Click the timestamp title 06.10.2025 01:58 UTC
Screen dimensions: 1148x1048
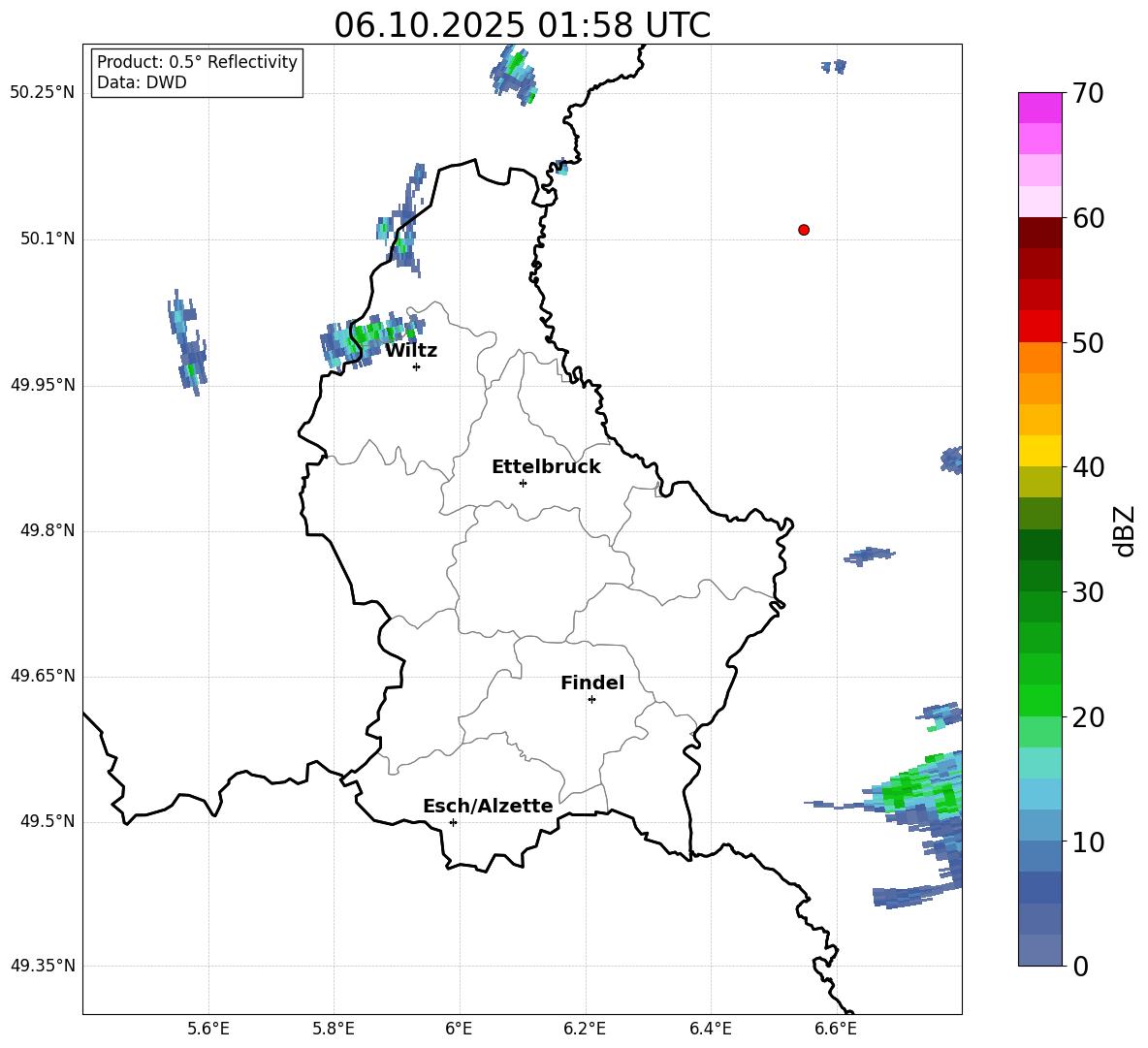522,25
